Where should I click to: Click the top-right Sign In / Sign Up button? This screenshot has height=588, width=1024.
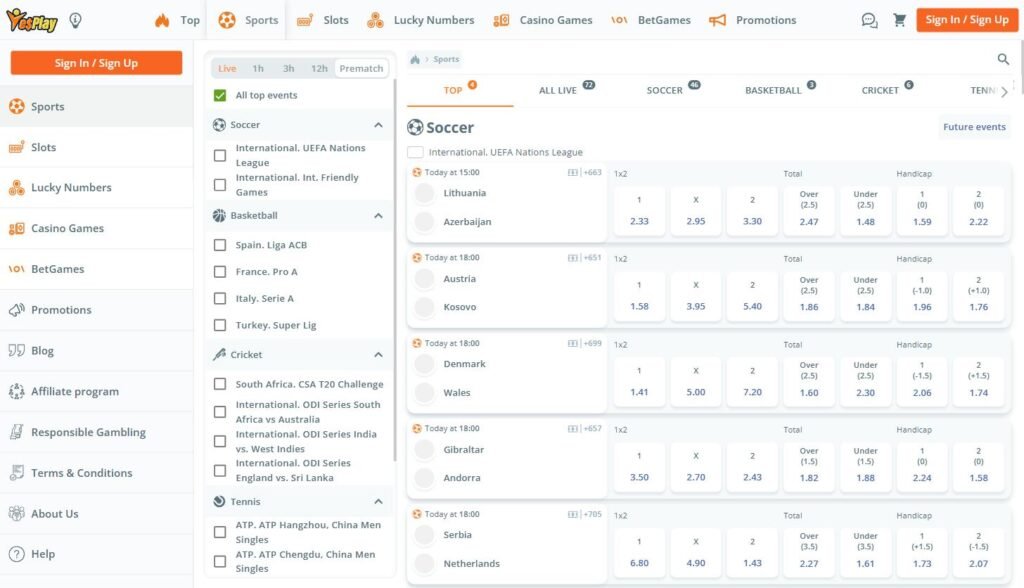(x=967, y=20)
